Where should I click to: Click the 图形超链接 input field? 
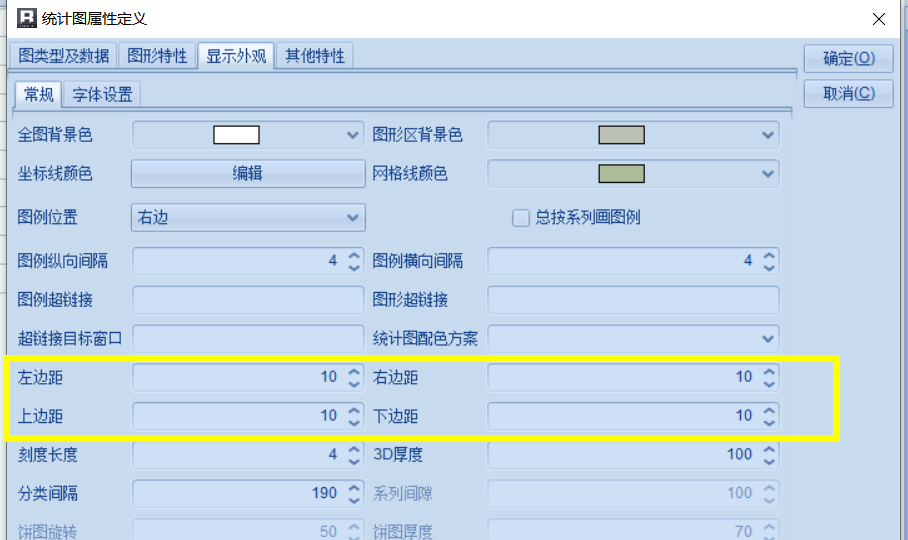pyautogui.click(x=634, y=300)
